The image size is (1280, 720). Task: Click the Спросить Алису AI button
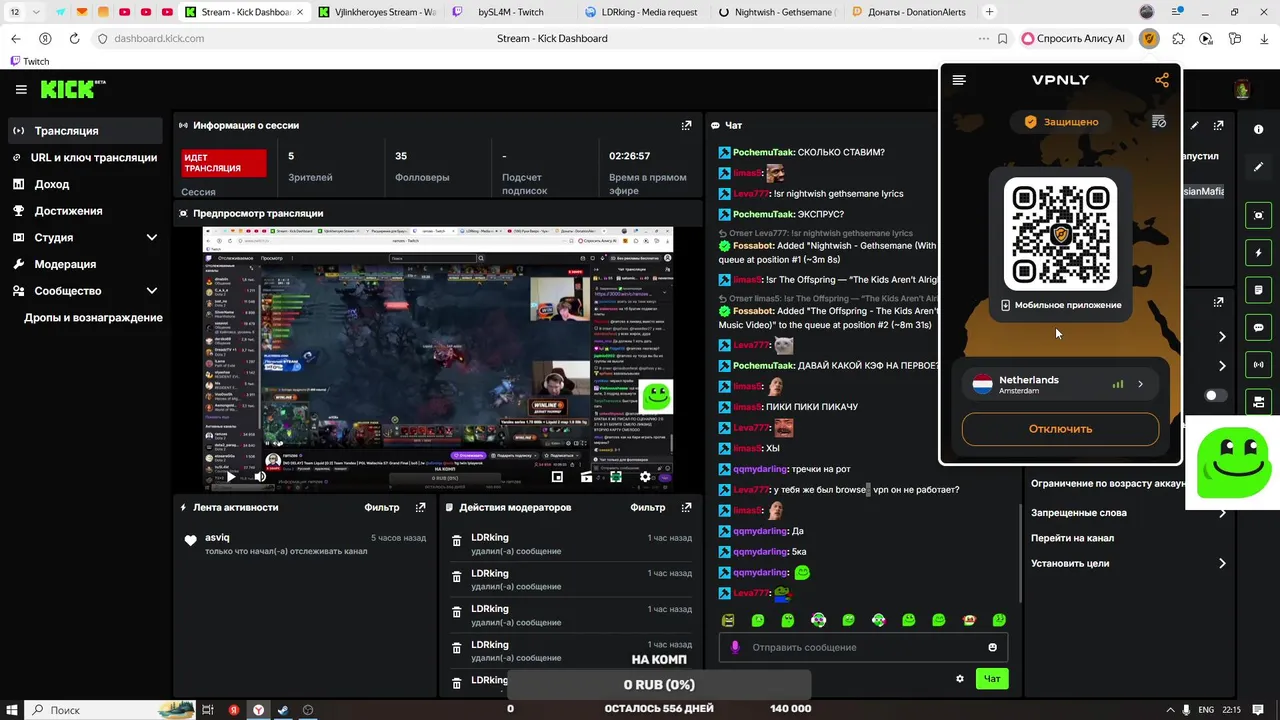(1074, 39)
